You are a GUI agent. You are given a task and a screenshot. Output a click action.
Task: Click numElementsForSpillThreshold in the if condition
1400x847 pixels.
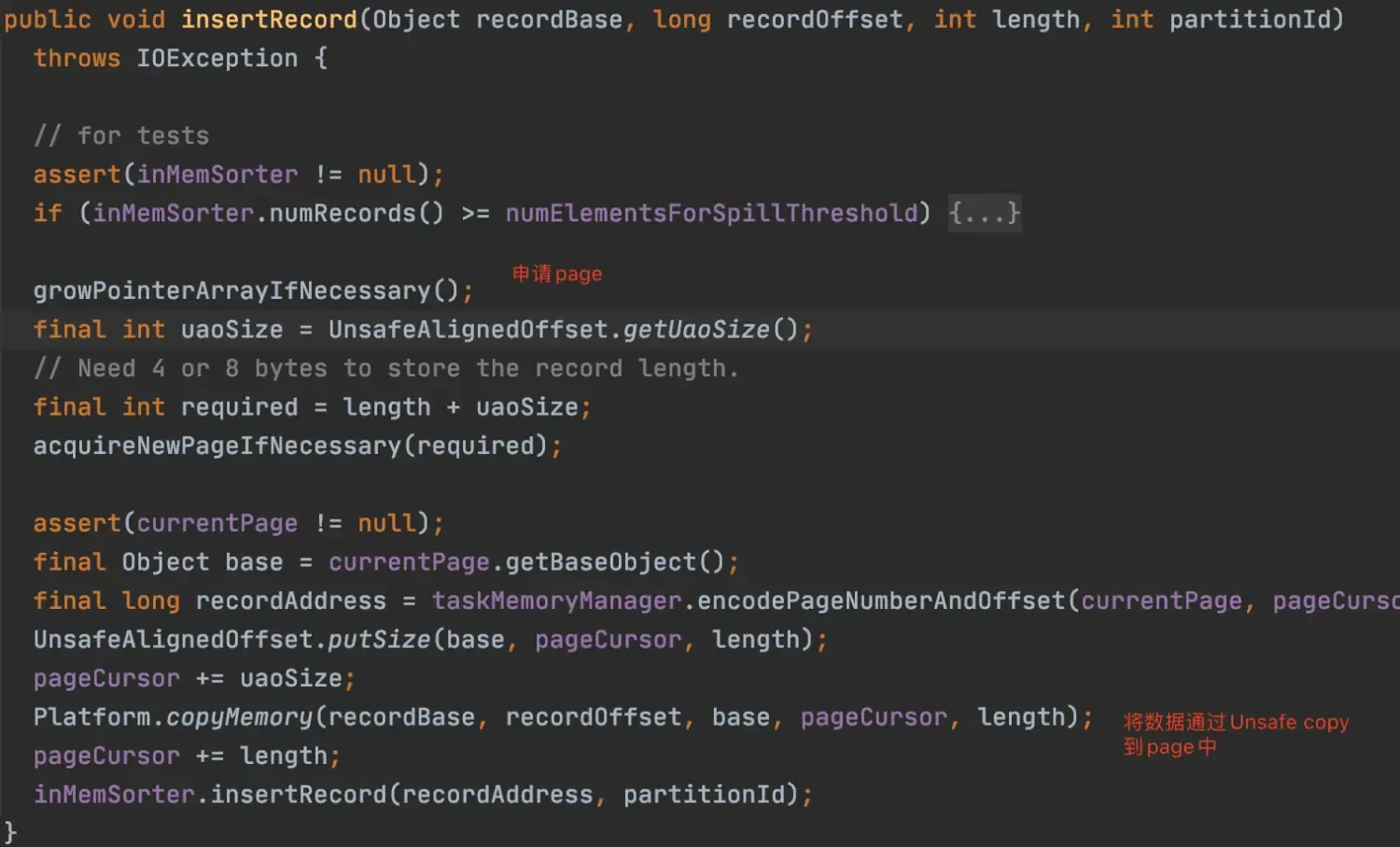[711, 214]
